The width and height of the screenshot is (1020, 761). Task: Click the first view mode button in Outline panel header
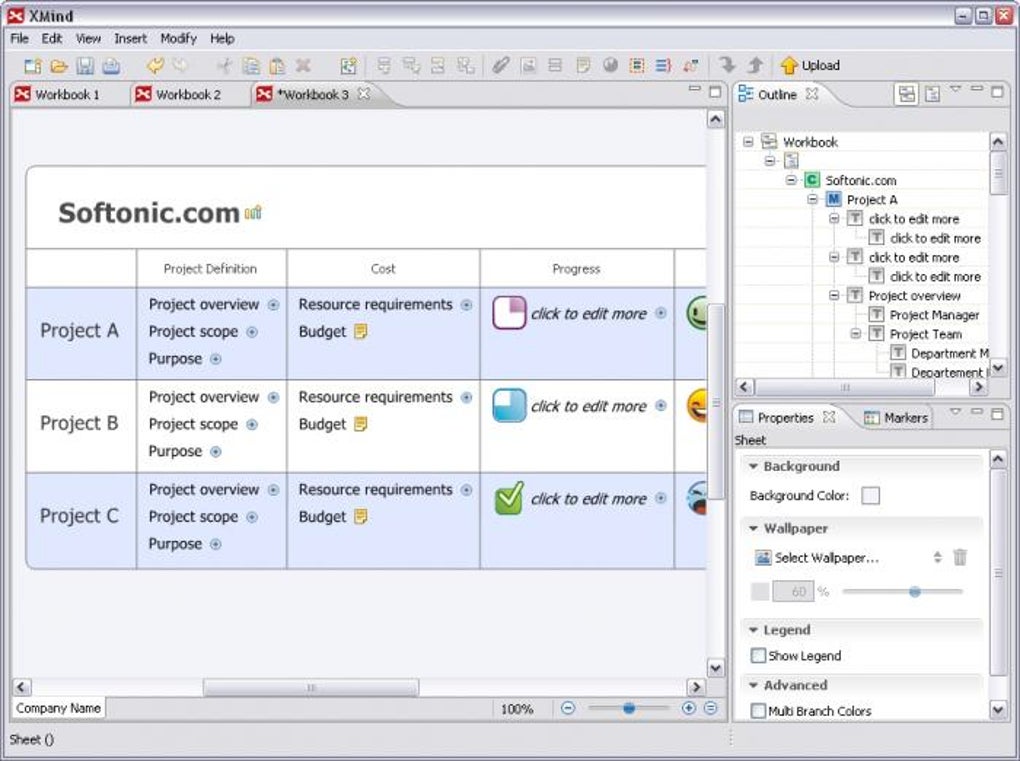[x=907, y=94]
